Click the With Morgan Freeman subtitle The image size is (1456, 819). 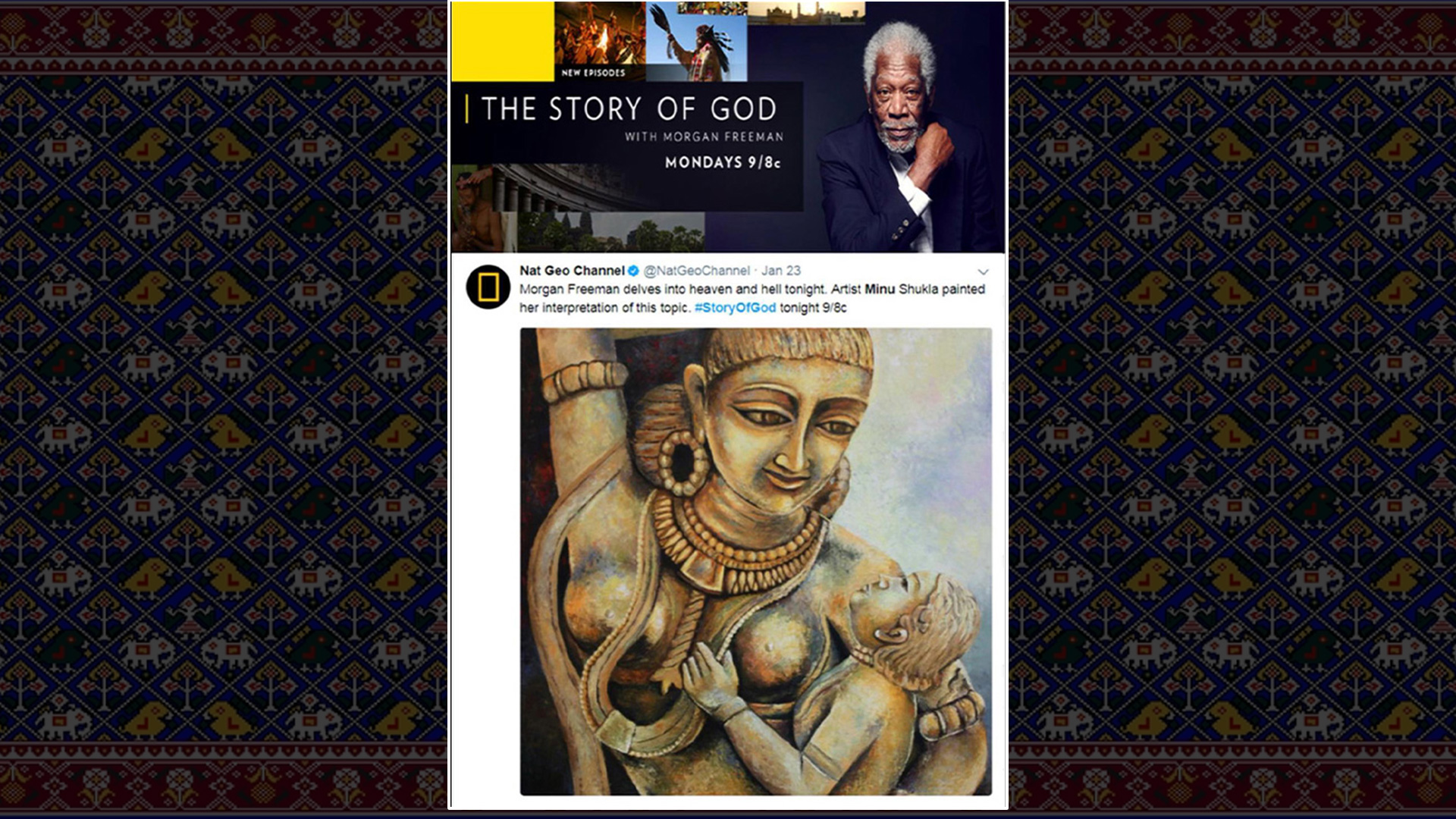pos(704,136)
